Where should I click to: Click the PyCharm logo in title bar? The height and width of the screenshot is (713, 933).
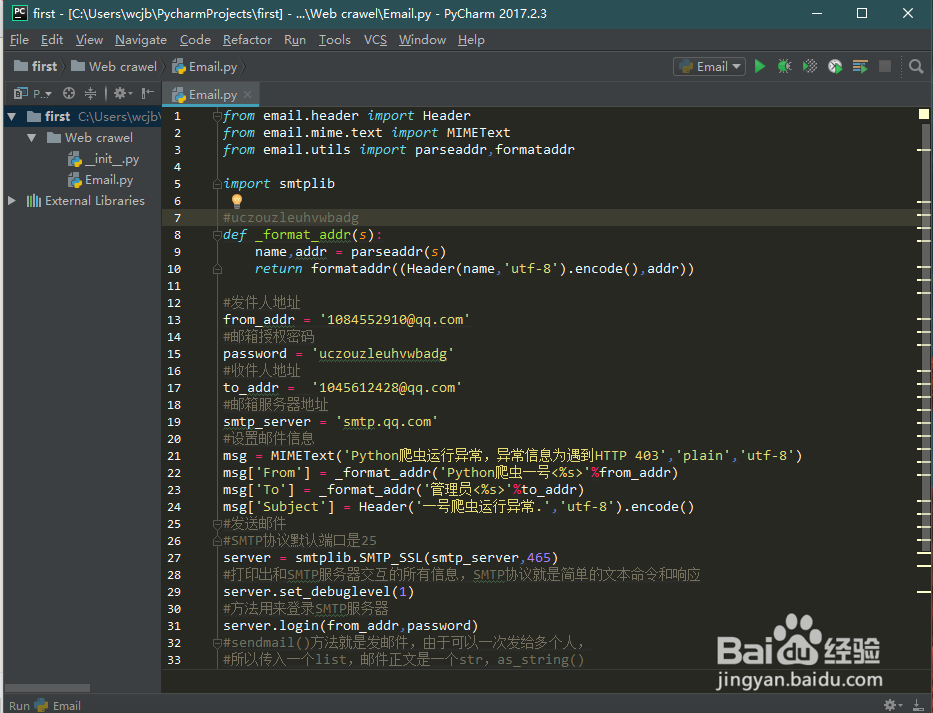point(20,13)
